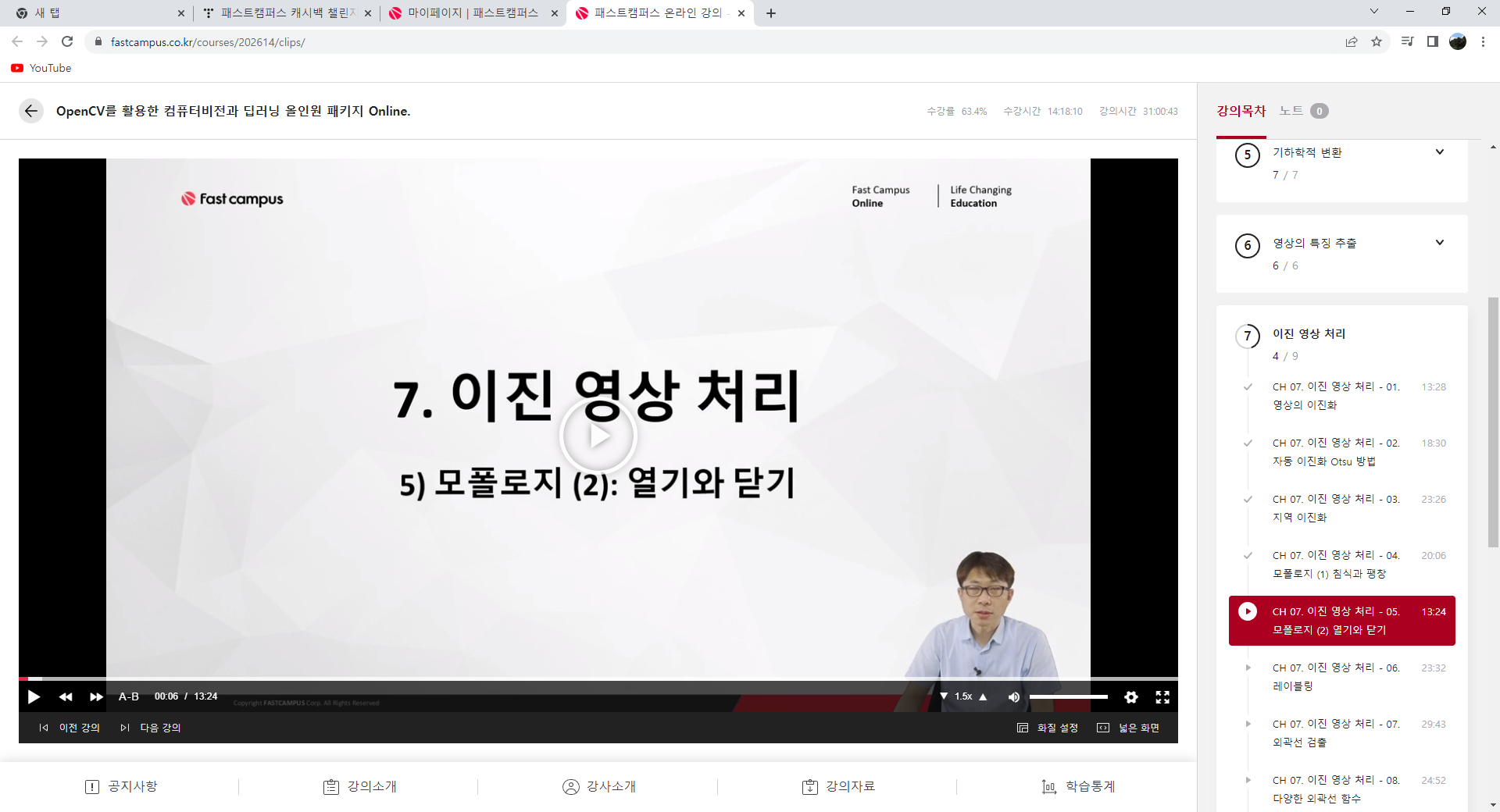1500x812 pixels.
Task: Open video quality settings (화질 설정)
Action: 1048,728
